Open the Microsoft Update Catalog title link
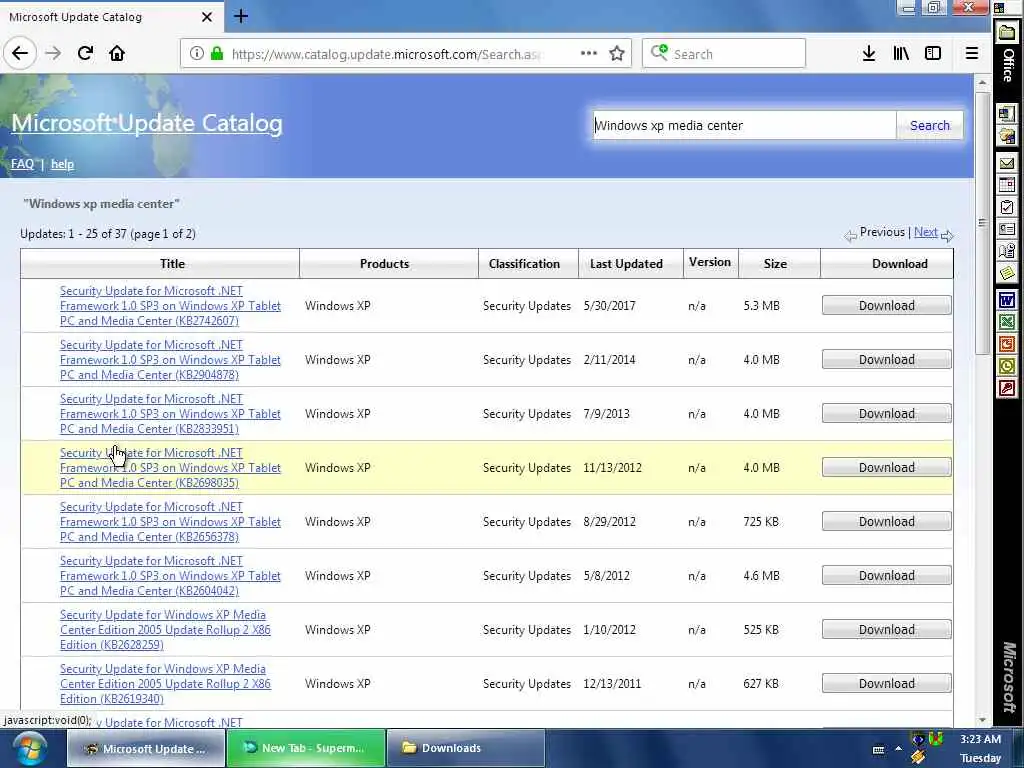 coord(147,123)
